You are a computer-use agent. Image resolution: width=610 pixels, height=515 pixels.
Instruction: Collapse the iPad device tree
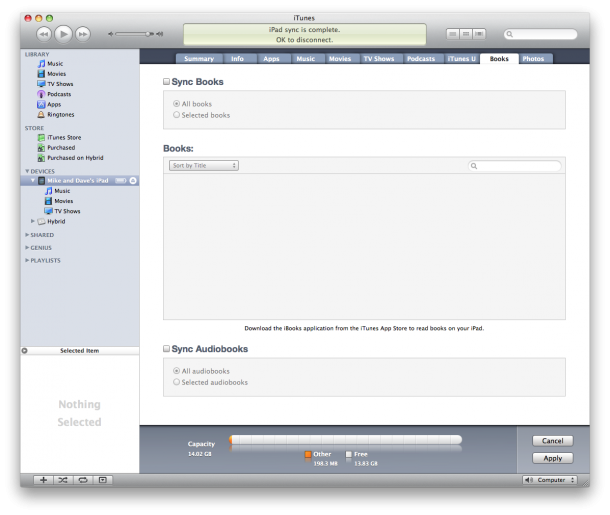33,180
